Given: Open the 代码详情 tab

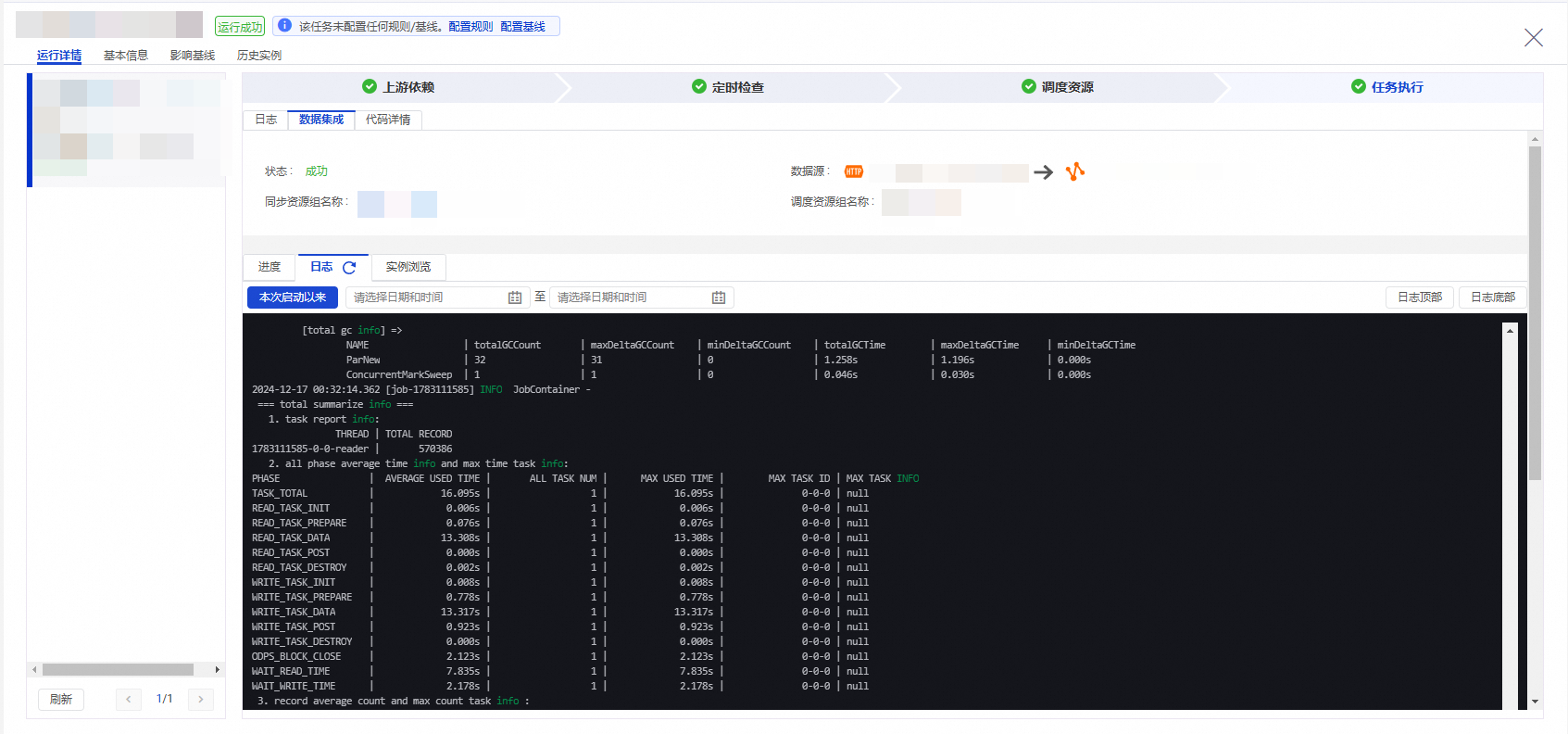Looking at the screenshot, I should click(388, 120).
